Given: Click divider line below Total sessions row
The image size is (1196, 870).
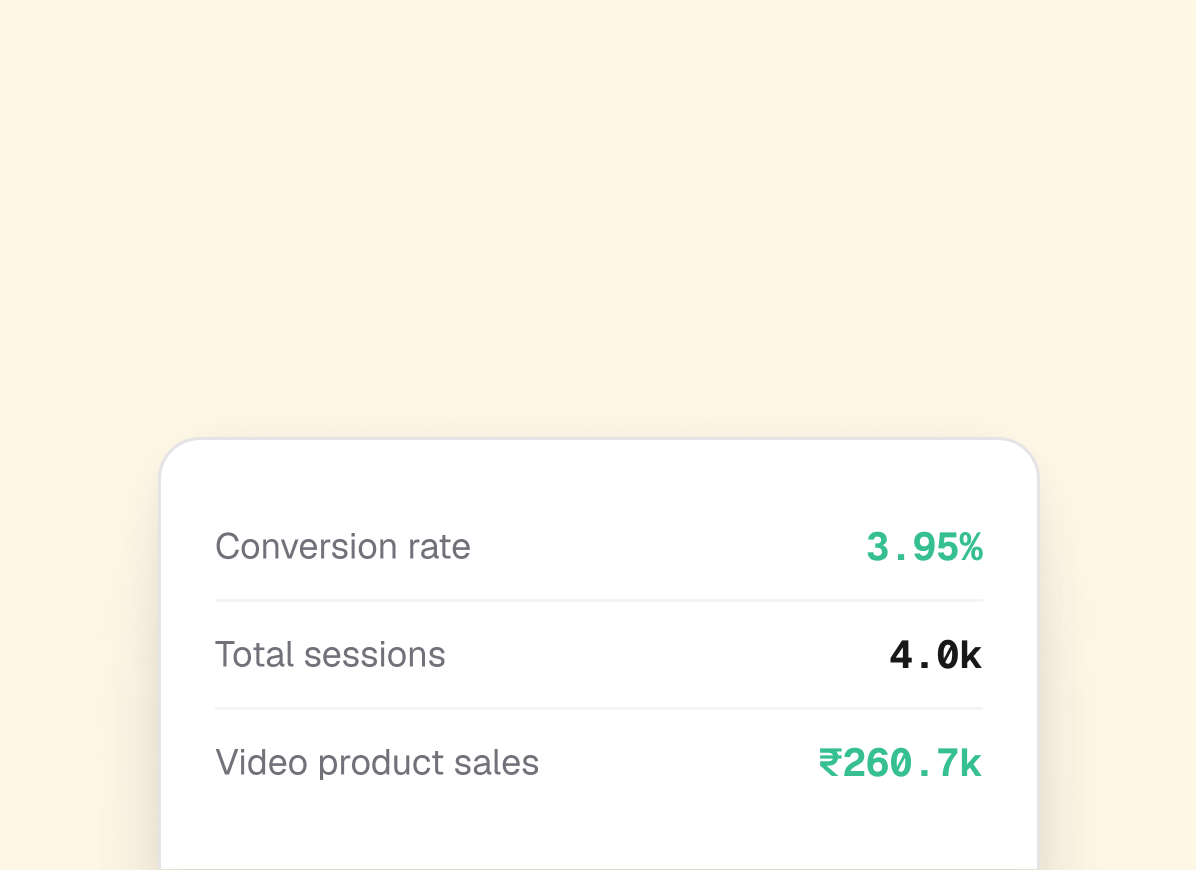Looking at the screenshot, I should [x=599, y=708].
